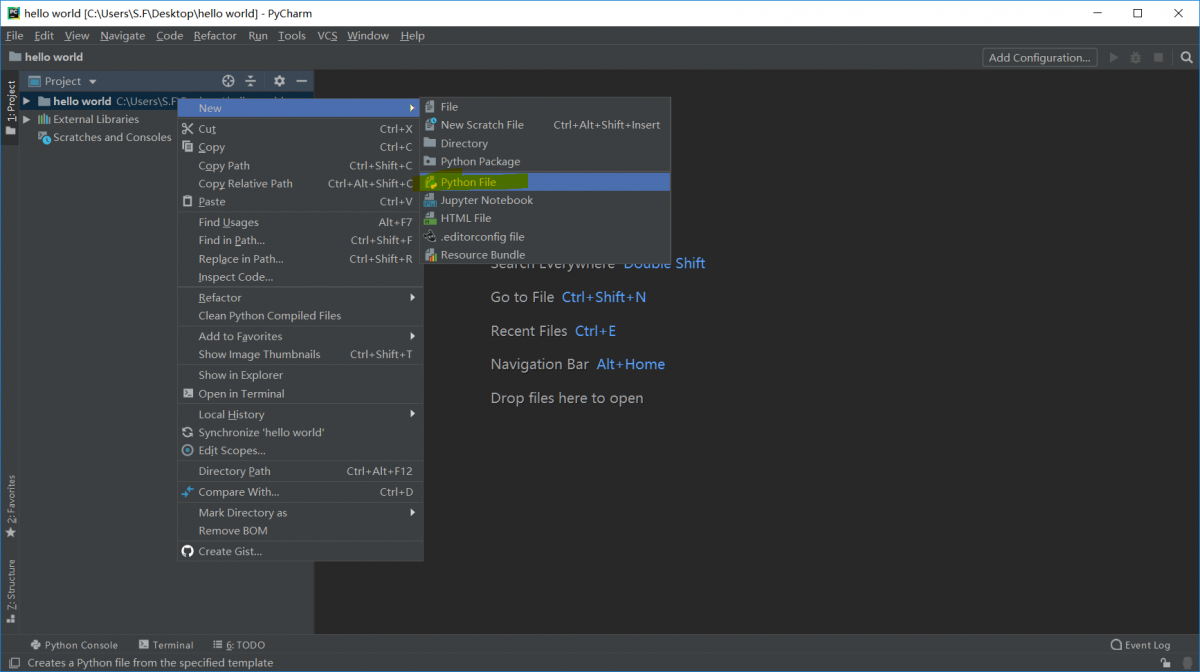Click the Paste clipboard icon in the context menu

point(187,201)
